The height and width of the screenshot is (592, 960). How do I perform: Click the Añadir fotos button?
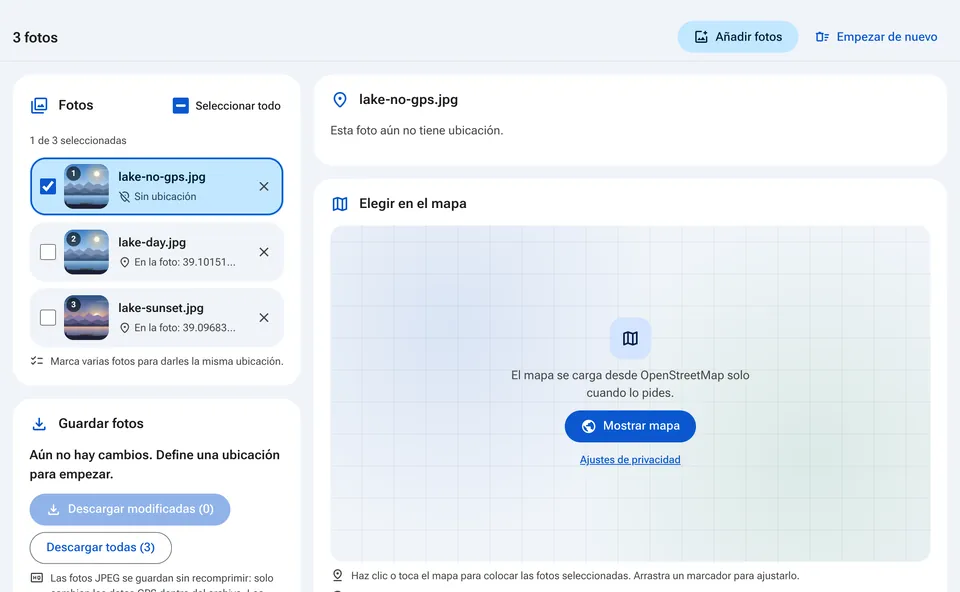(x=737, y=37)
